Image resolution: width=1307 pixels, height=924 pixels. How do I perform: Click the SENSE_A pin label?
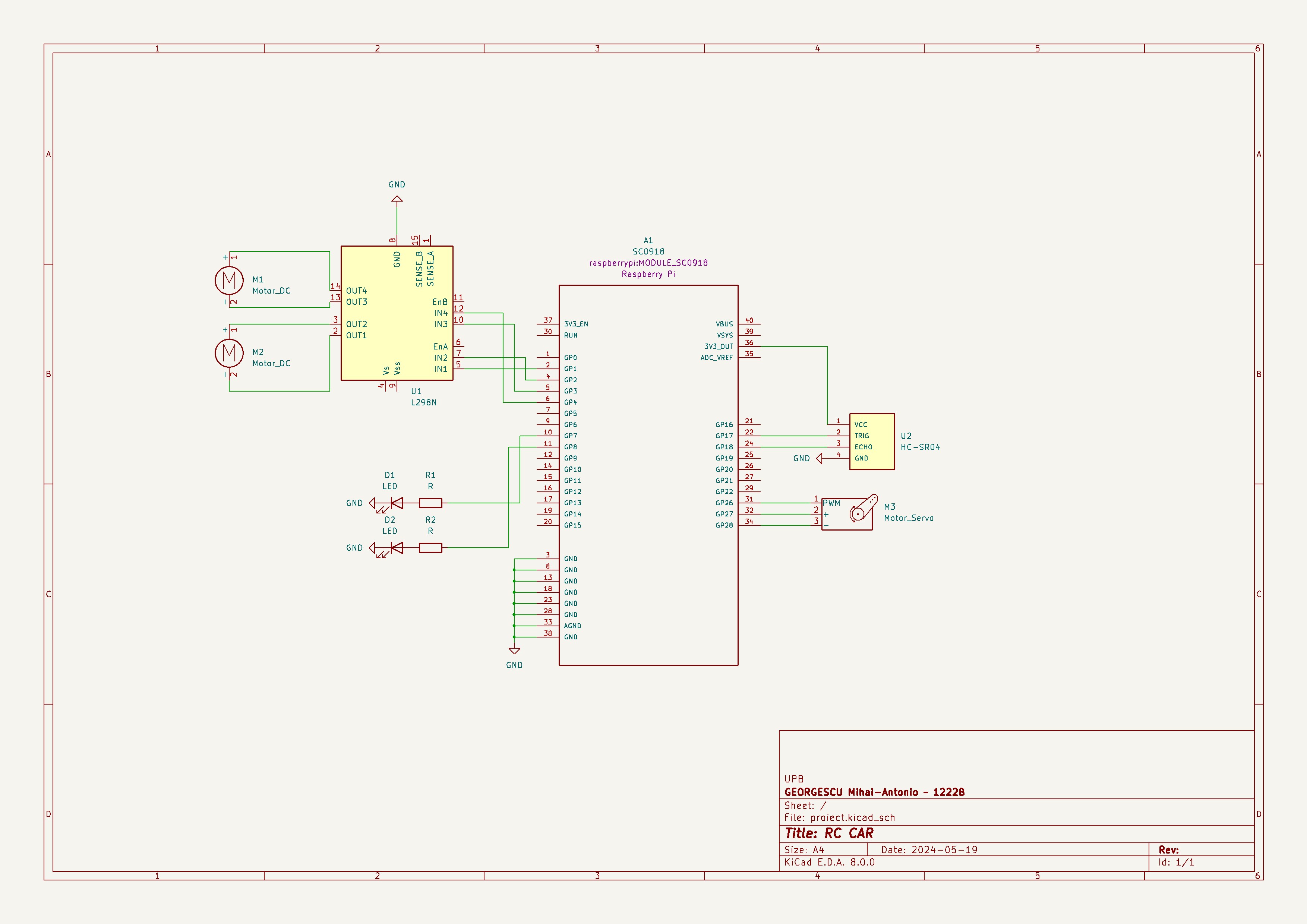[x=430, y=269]
